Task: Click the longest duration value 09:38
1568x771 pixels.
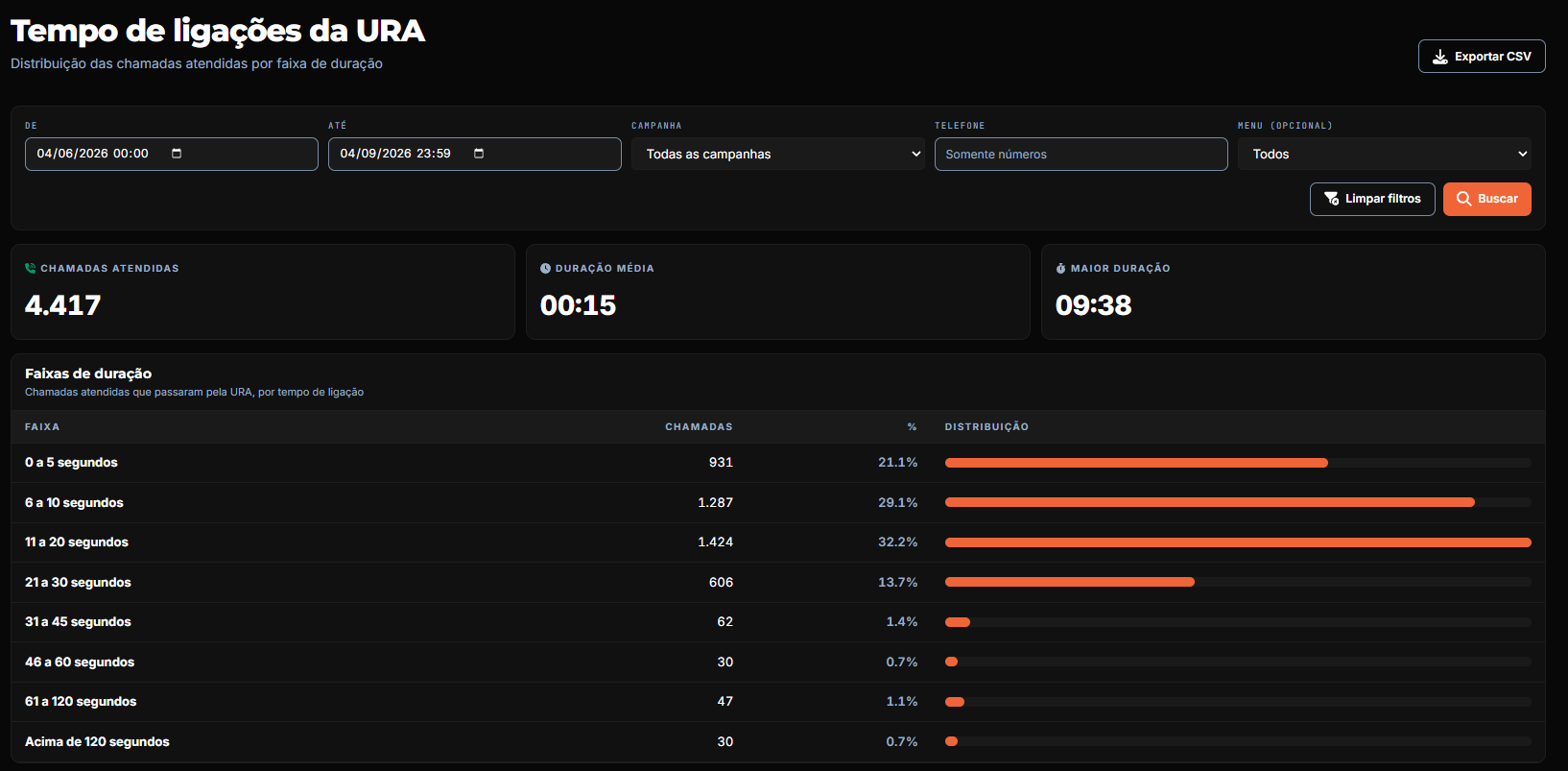Action: coord(1094,305)
